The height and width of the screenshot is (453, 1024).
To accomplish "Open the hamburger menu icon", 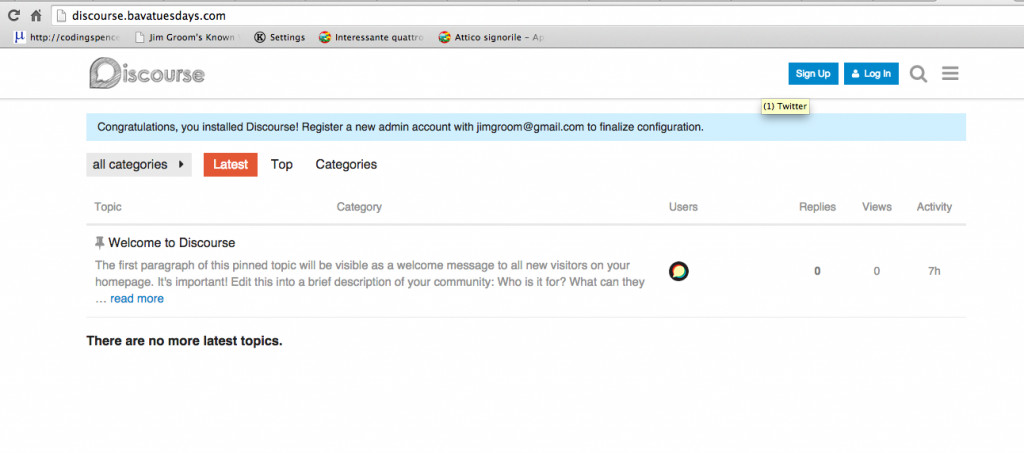I will [950, 74].
